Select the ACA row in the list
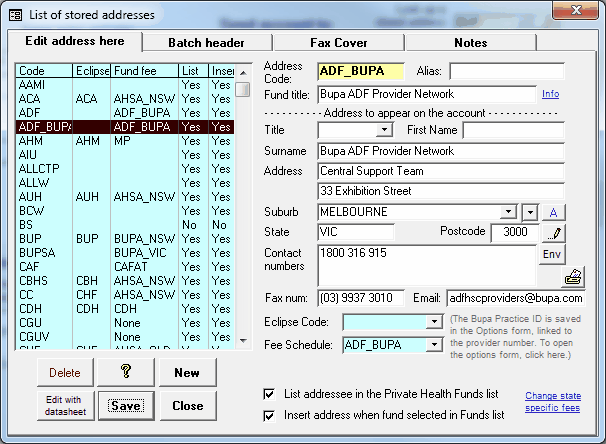 pyautogui.click(x=125, y=99)
